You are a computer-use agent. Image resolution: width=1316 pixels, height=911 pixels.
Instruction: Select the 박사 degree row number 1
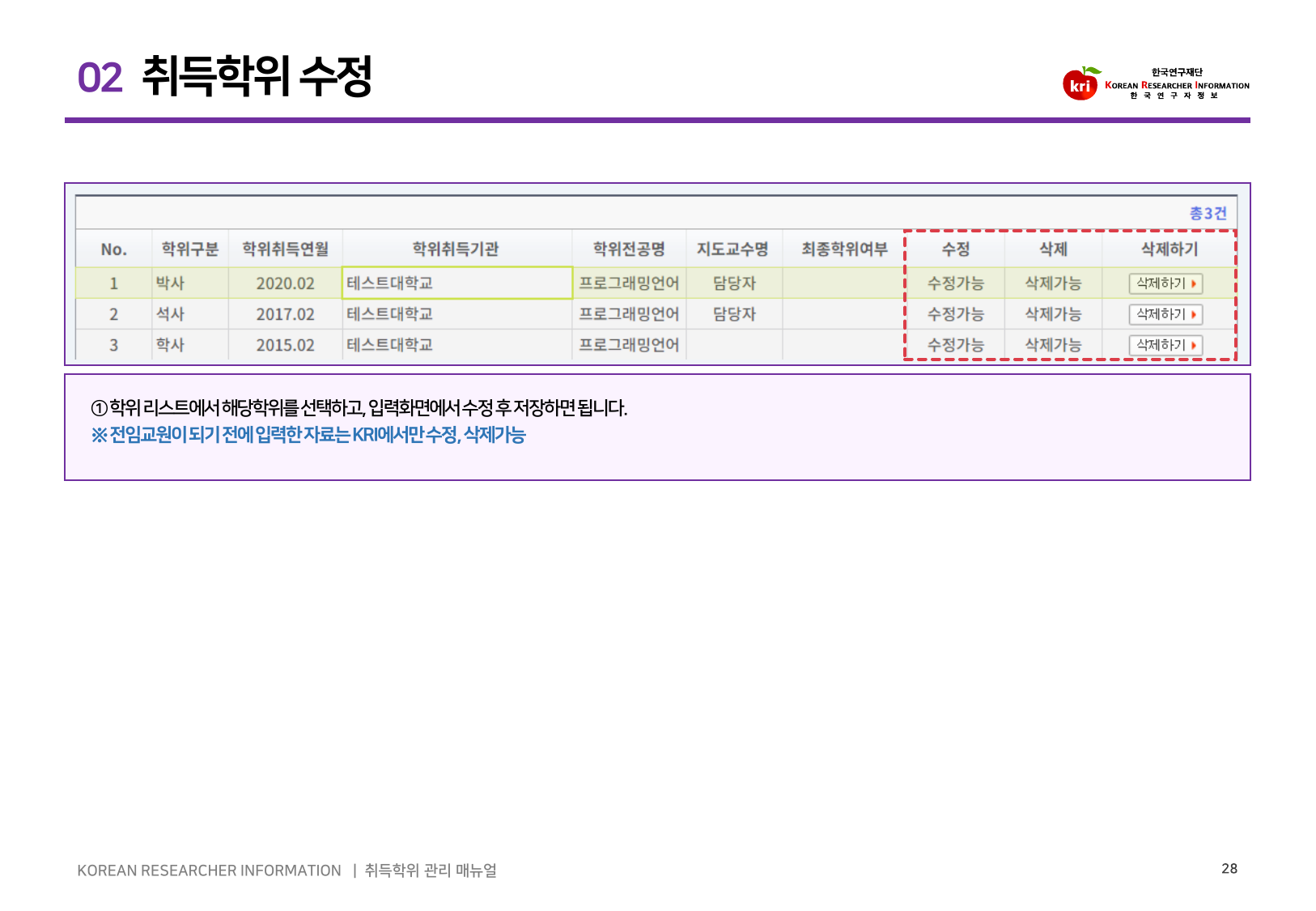tap(113, 283)
